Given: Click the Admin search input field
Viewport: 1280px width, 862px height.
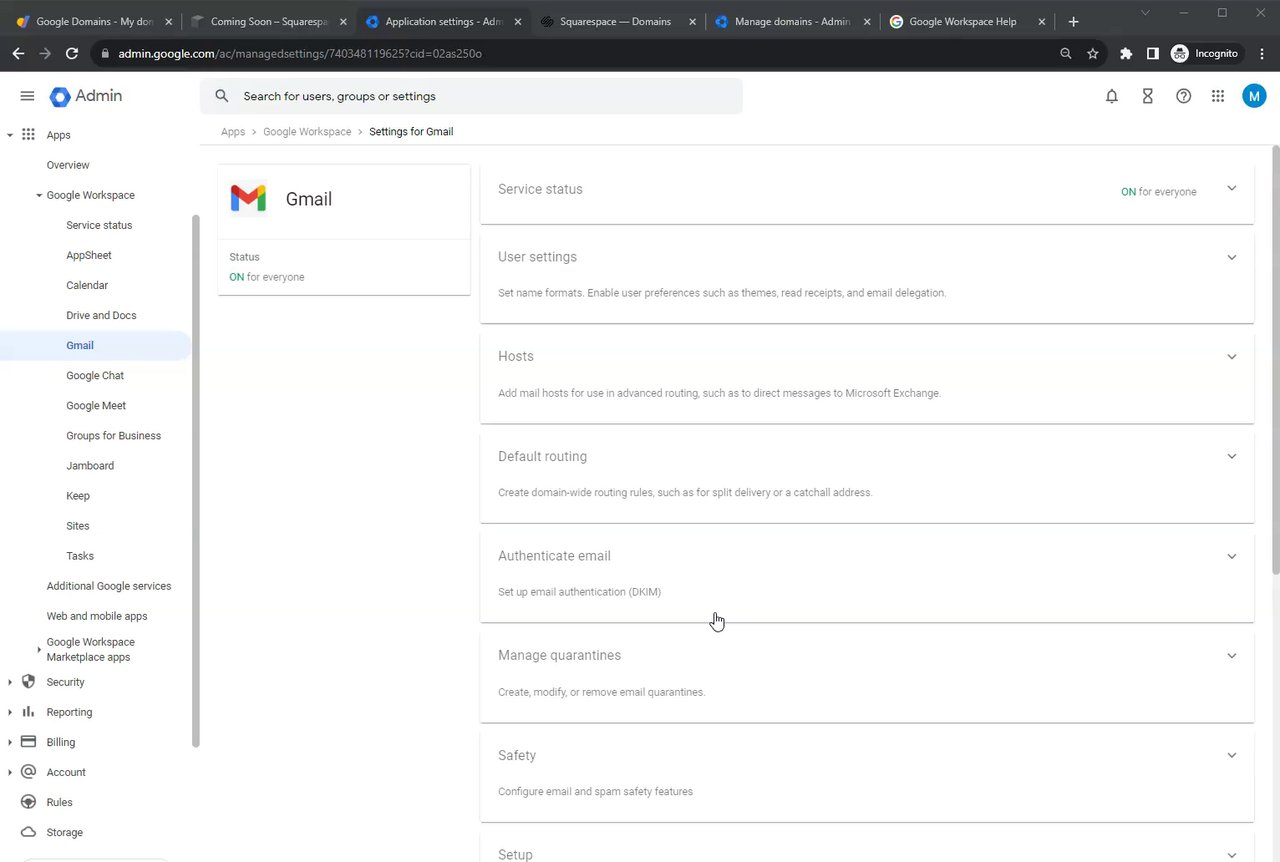Looking at the screenshot, I should [471, 96].
